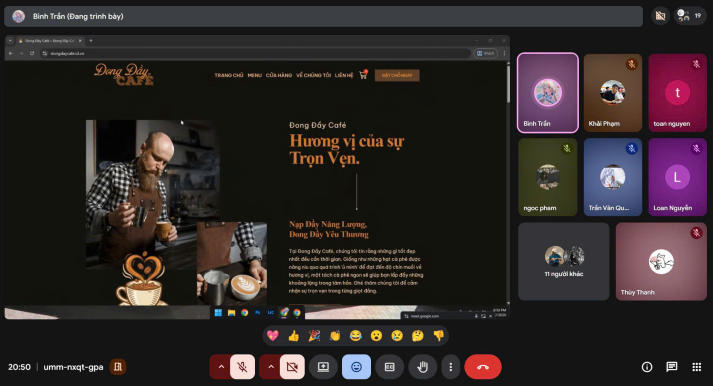Click the present screen button

323,367
